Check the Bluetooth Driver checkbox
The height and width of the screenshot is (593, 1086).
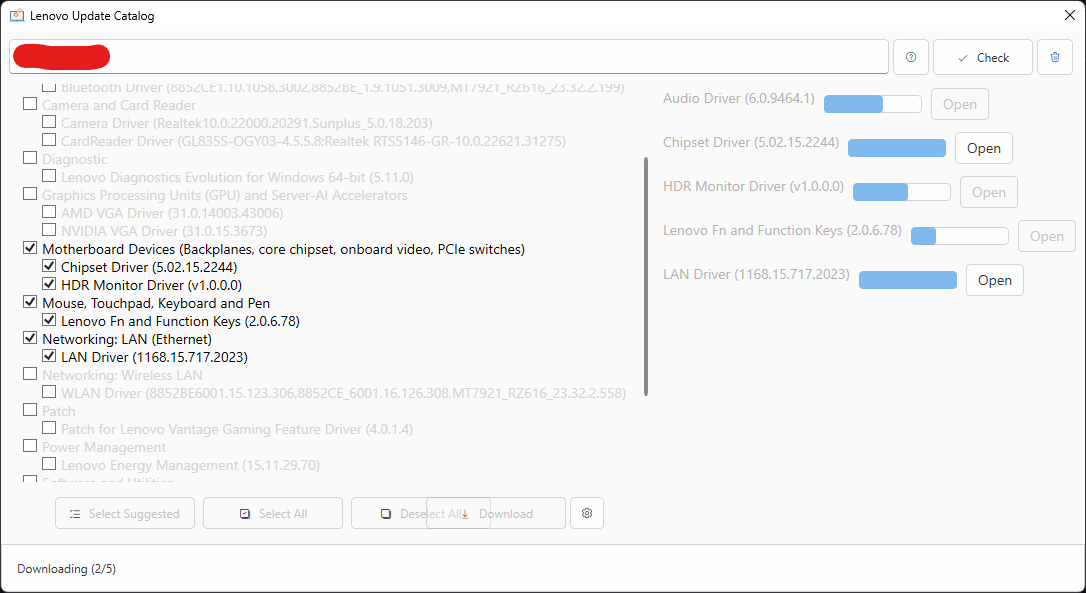click(48, 87)
